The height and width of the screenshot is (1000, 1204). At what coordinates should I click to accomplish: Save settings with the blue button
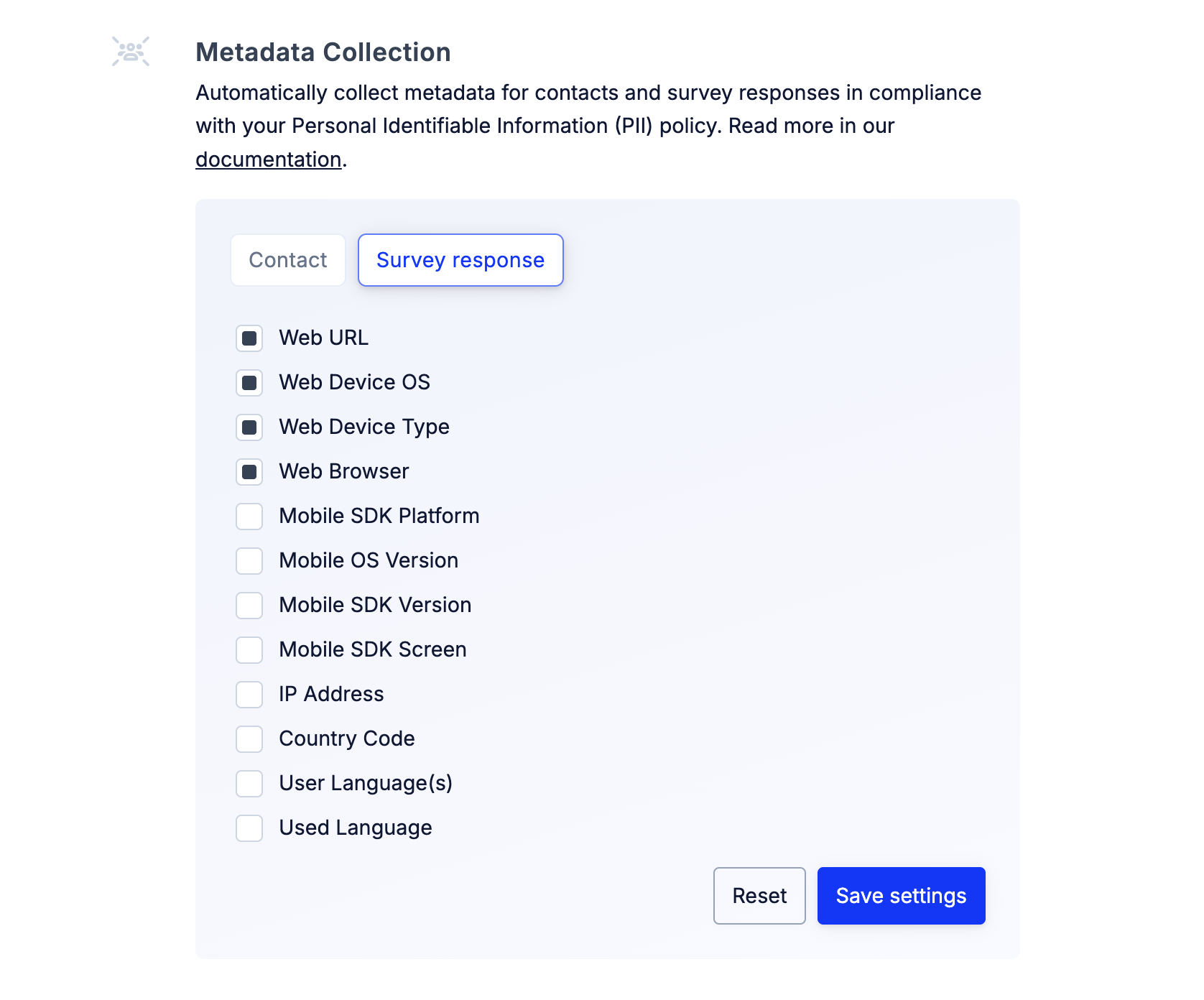click(902, 896)
